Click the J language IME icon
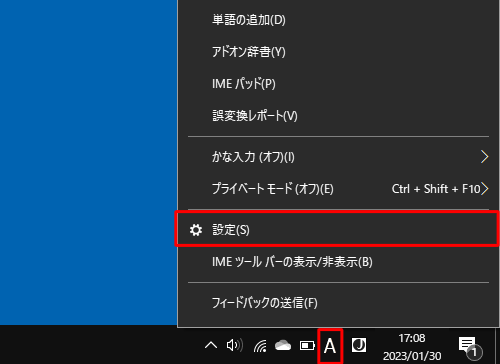This screenshot has height=364, width=500. click(359, 345)
